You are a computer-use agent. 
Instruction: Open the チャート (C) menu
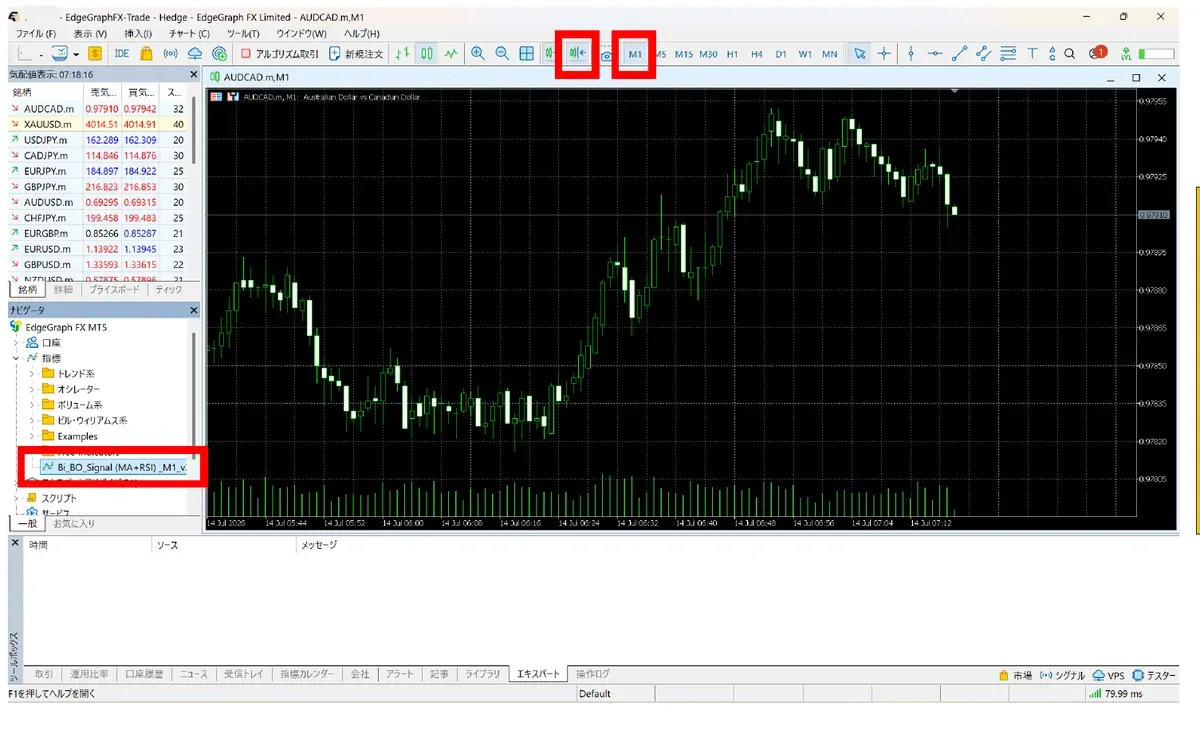[x=190, y=34]
